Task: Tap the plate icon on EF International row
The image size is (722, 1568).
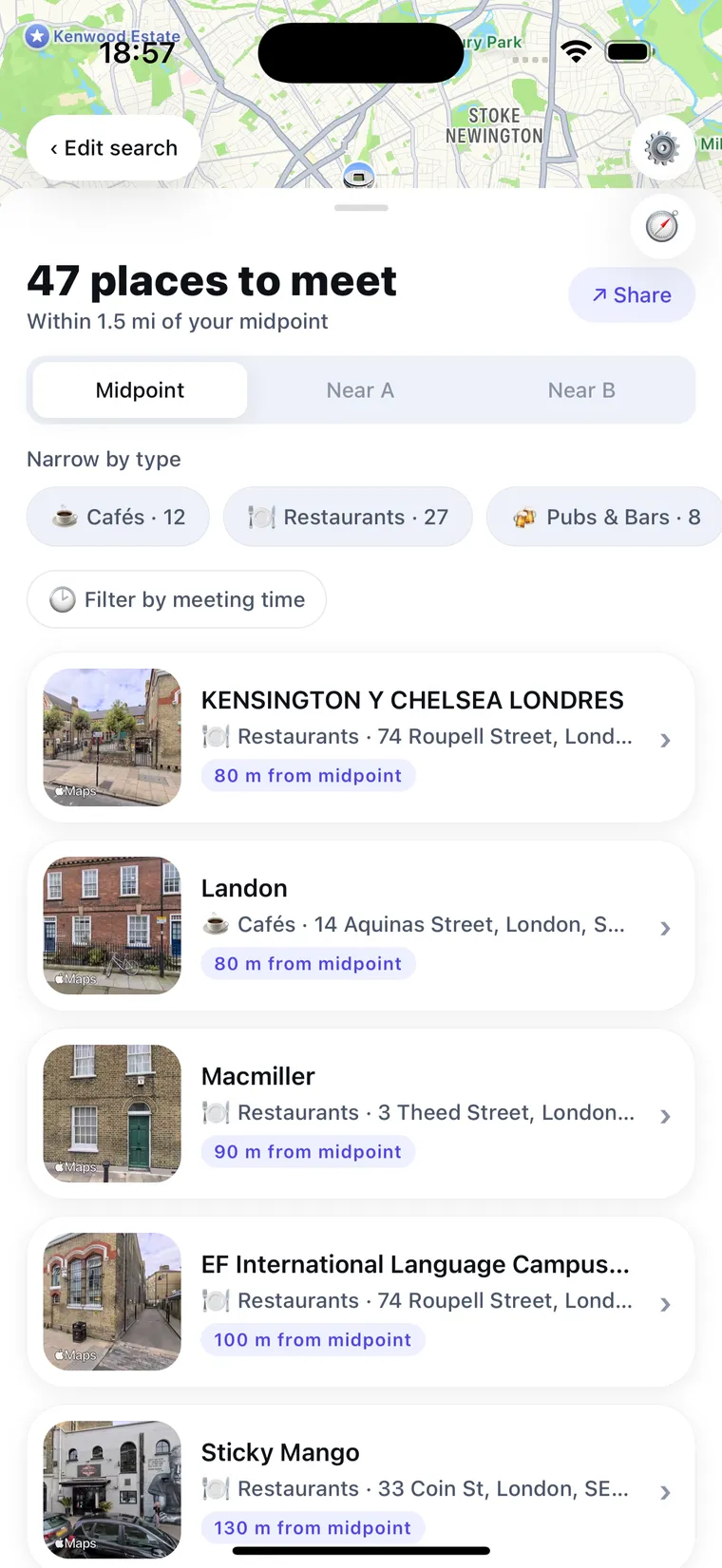Action: (x=216, y=1300)
